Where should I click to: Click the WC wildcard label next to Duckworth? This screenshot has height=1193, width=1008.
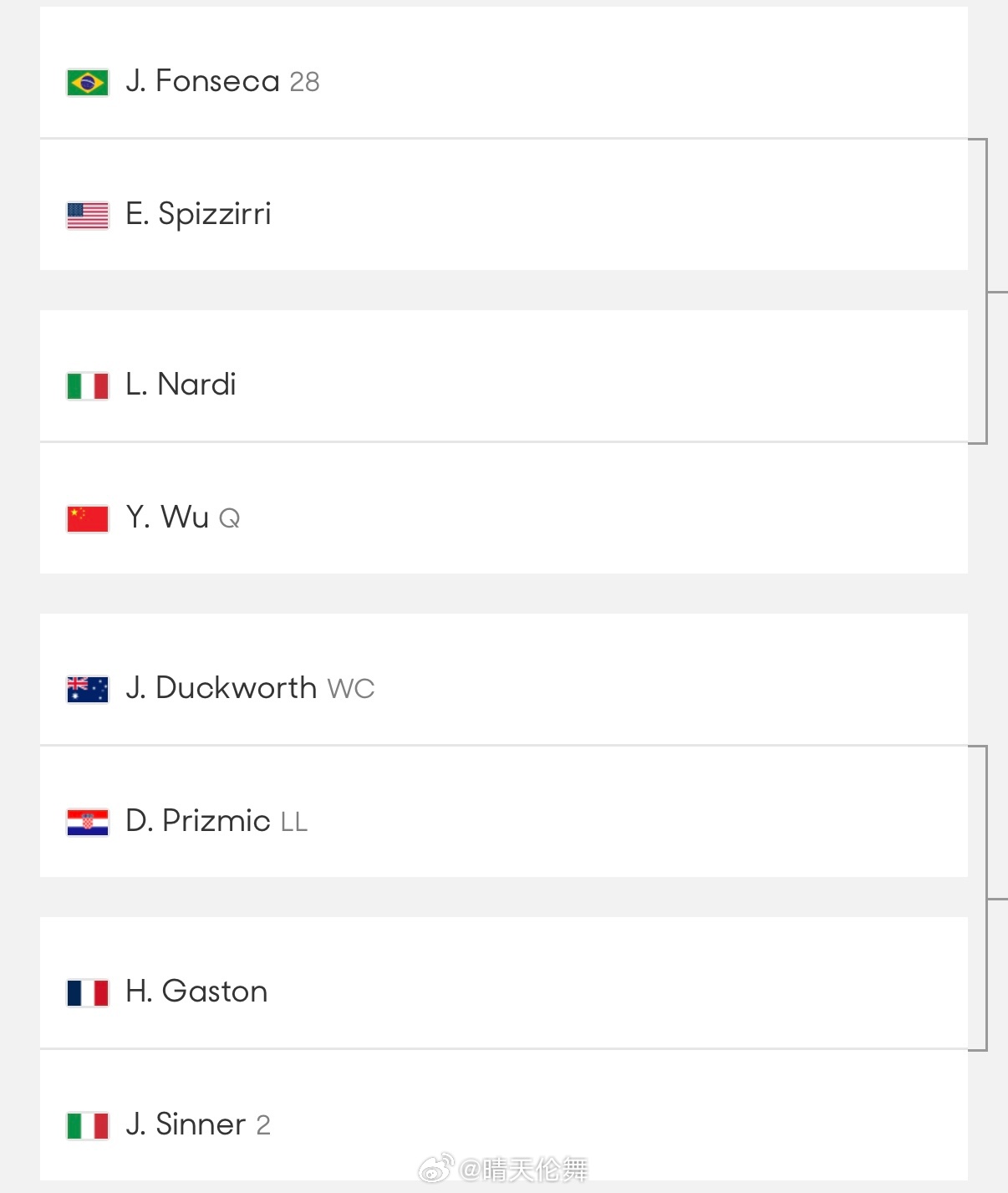(351, 689)
